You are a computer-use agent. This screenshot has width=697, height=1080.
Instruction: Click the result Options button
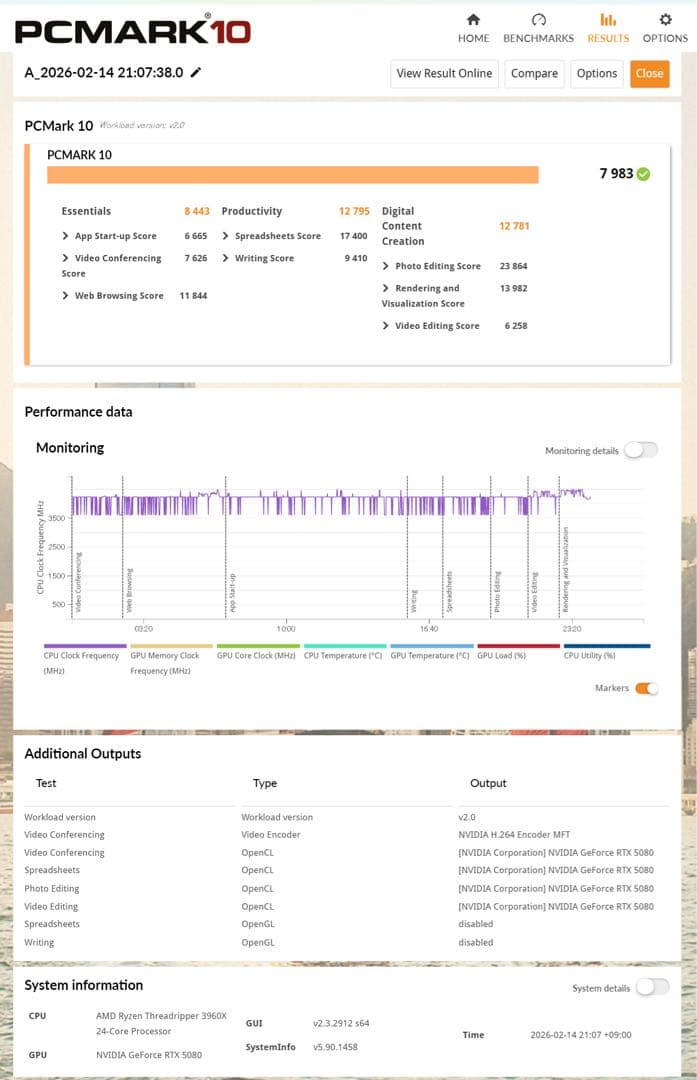click(x=596, y=74)
